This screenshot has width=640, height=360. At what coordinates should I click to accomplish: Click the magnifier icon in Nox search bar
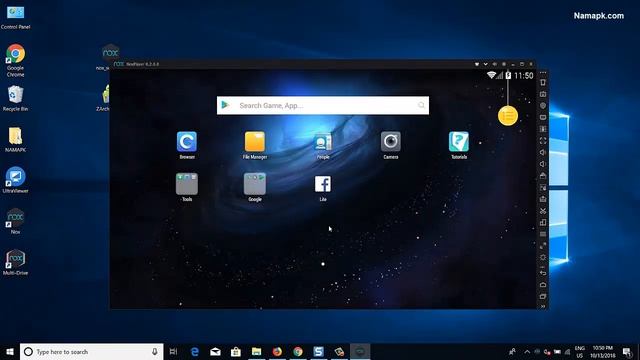tap(421, 105)
